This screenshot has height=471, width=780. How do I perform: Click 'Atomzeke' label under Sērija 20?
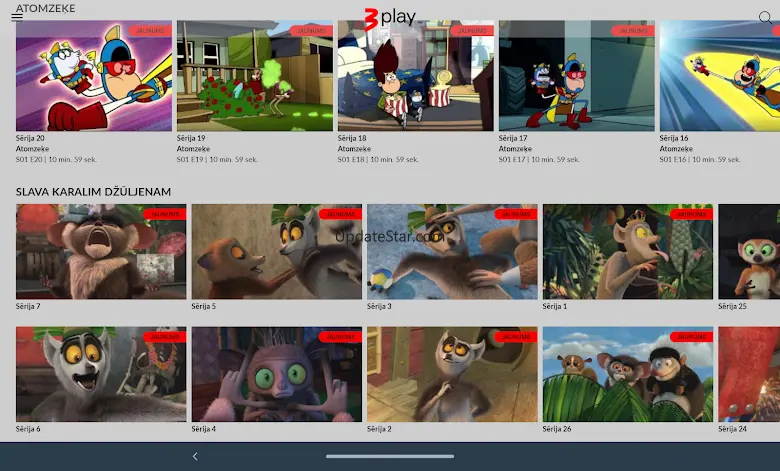[32, 149]
